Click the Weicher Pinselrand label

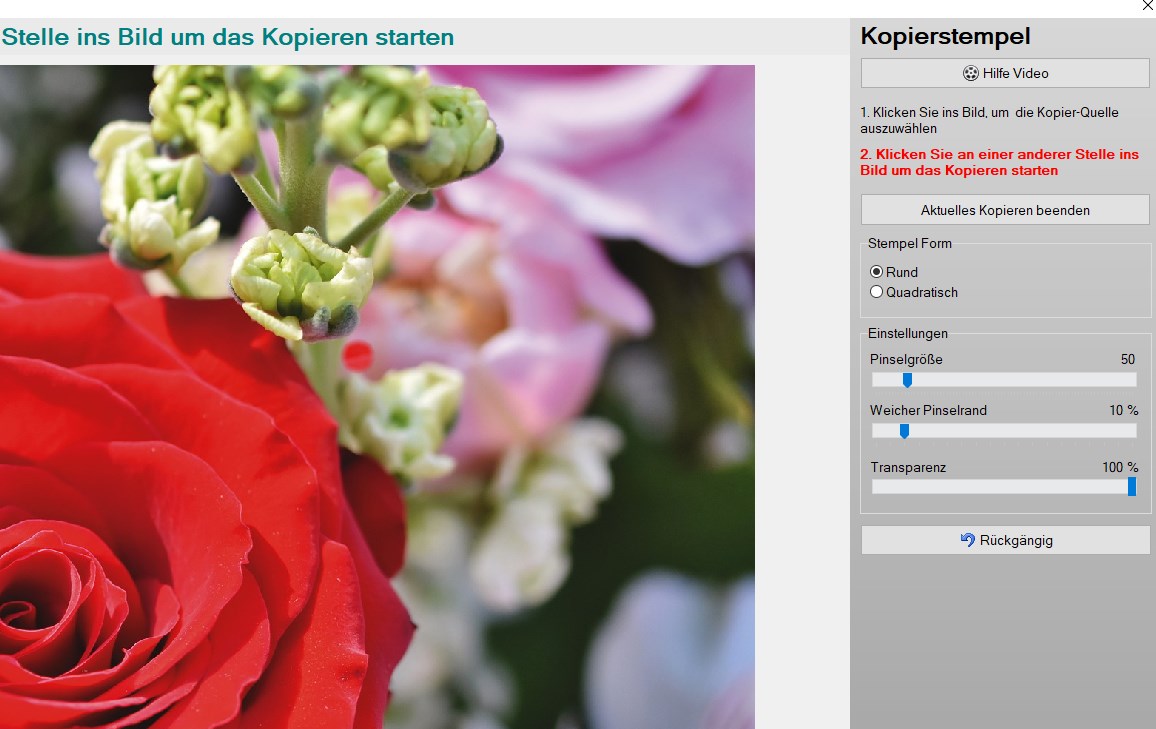(x=928, y=411)
